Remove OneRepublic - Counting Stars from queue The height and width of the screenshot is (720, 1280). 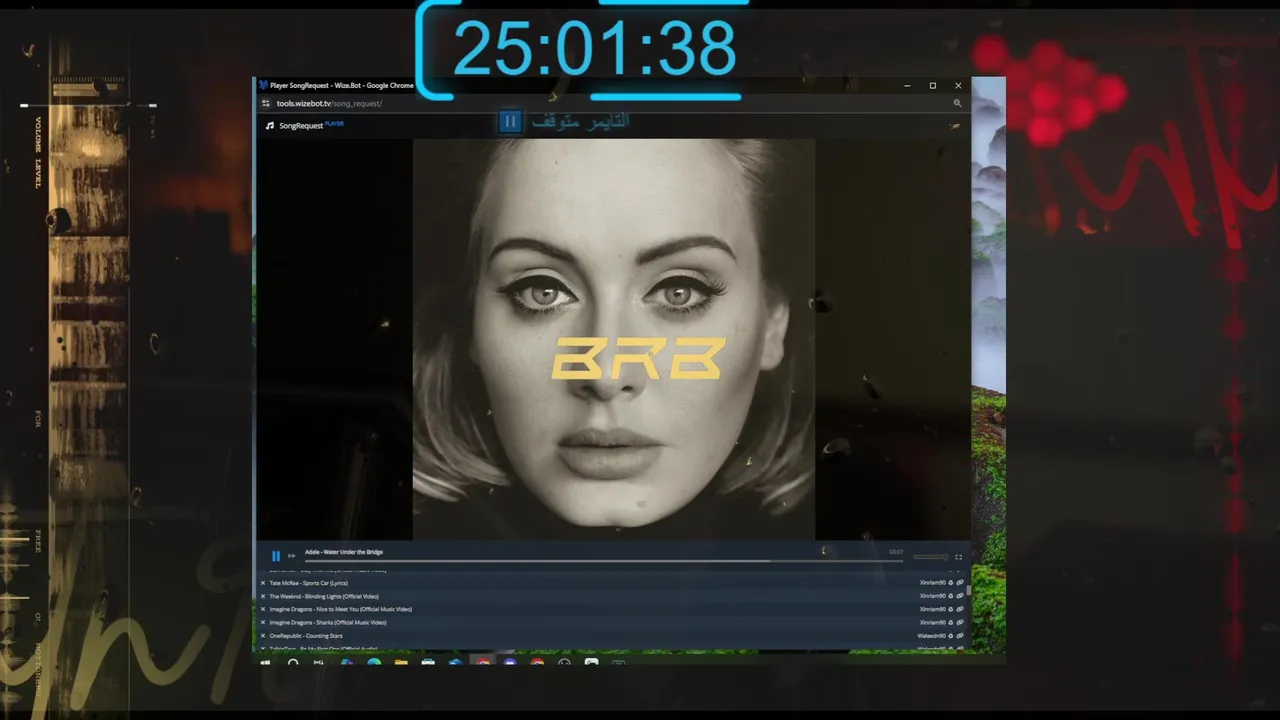pos(263,636)
